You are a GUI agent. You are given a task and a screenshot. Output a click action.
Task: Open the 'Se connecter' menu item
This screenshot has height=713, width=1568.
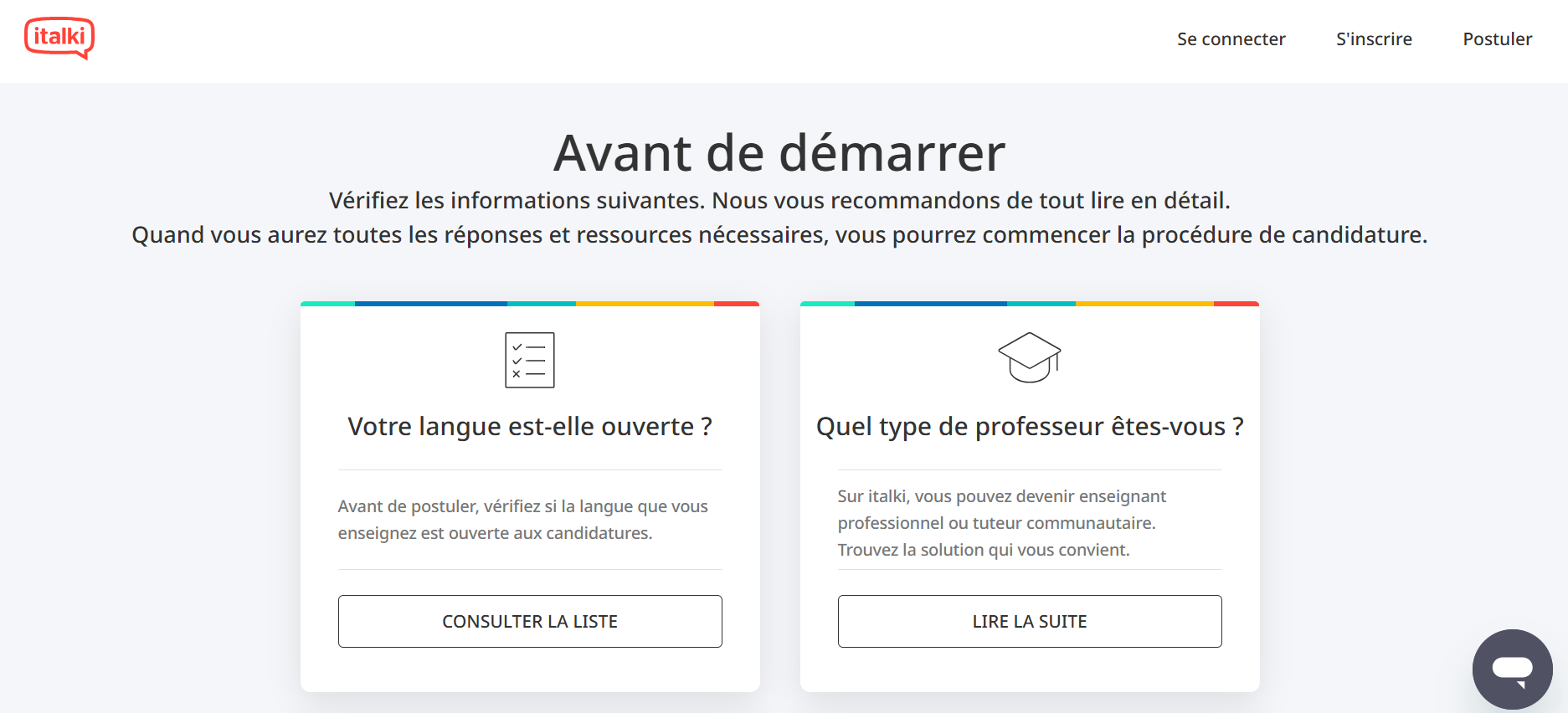[x=1231, y=38]
